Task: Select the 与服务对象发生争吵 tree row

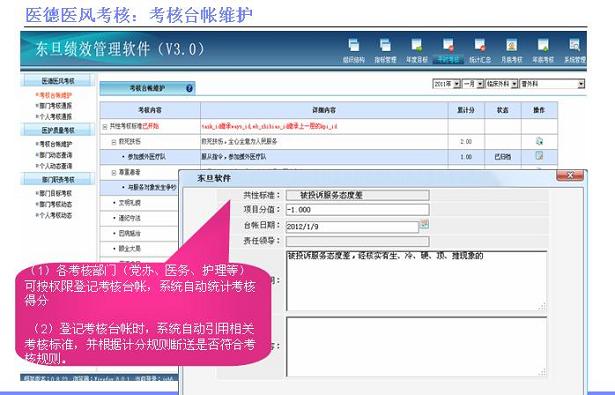Action: click(140, 188)
